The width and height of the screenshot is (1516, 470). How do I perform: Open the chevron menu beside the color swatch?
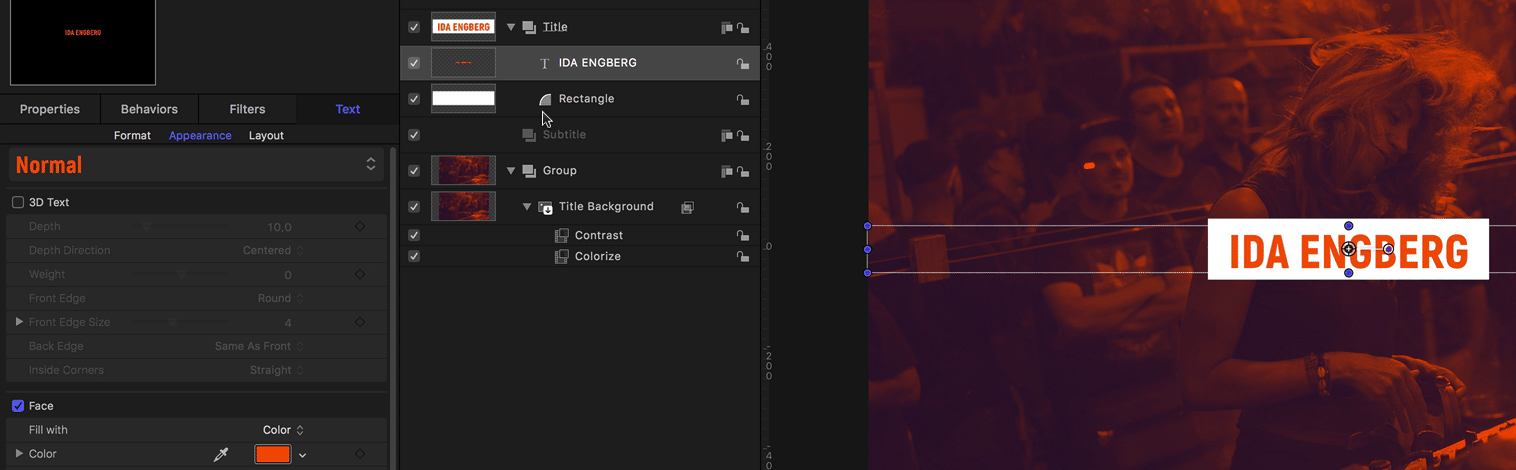(303, 455)
